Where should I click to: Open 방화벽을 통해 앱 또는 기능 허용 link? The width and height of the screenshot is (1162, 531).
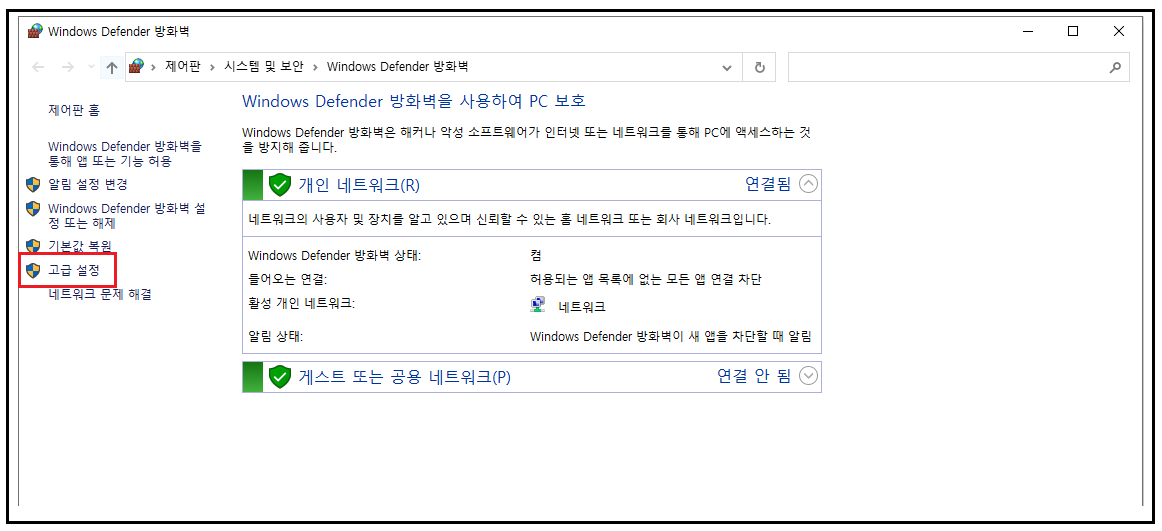pos(124,153)
